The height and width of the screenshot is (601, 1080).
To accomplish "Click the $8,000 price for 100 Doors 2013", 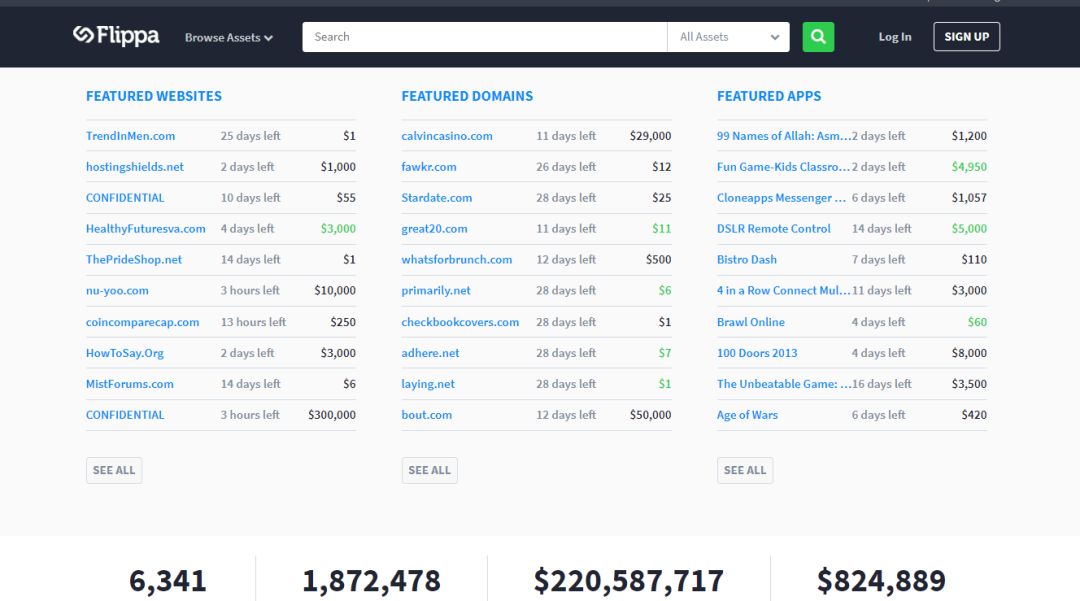I will coord(969,352).
